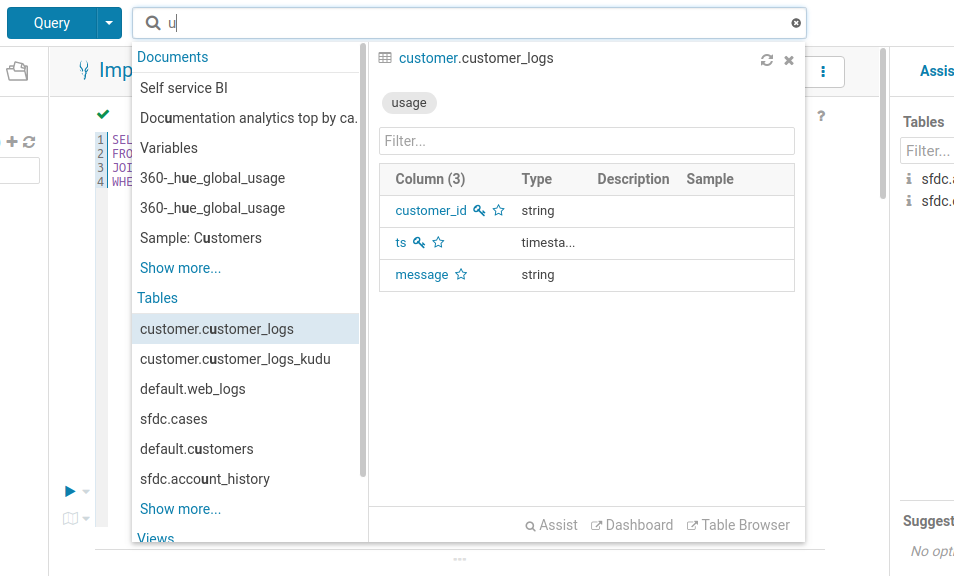Click the refresh icon in customer_logs panel

click(x=767, y=60)
